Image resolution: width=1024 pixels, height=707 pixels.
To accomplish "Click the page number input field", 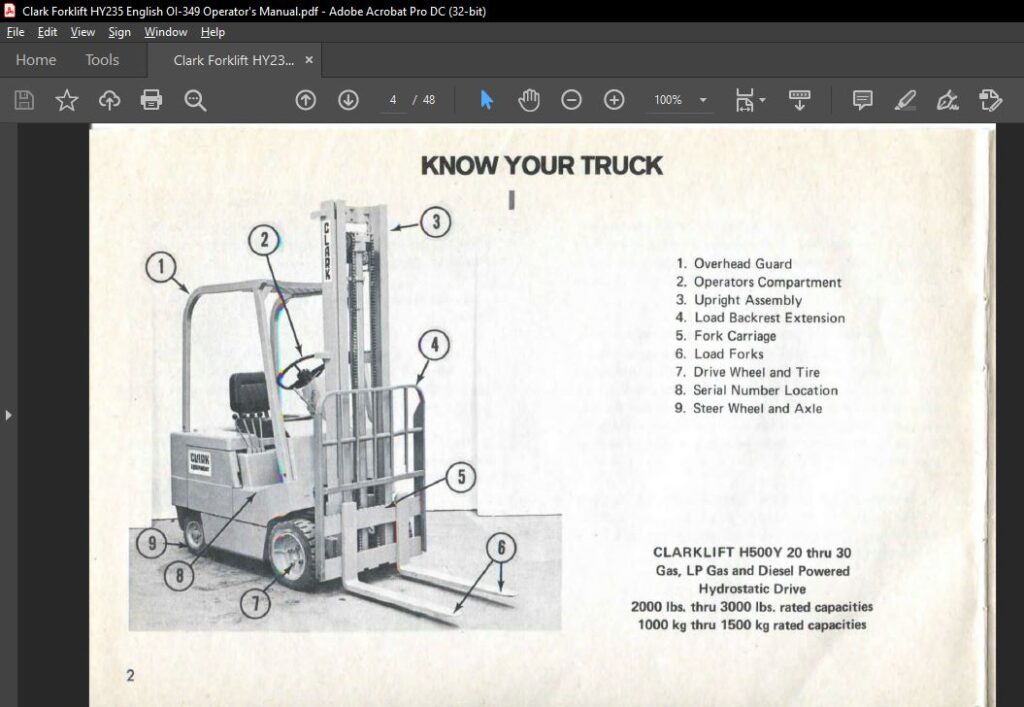I will (392, 100).
